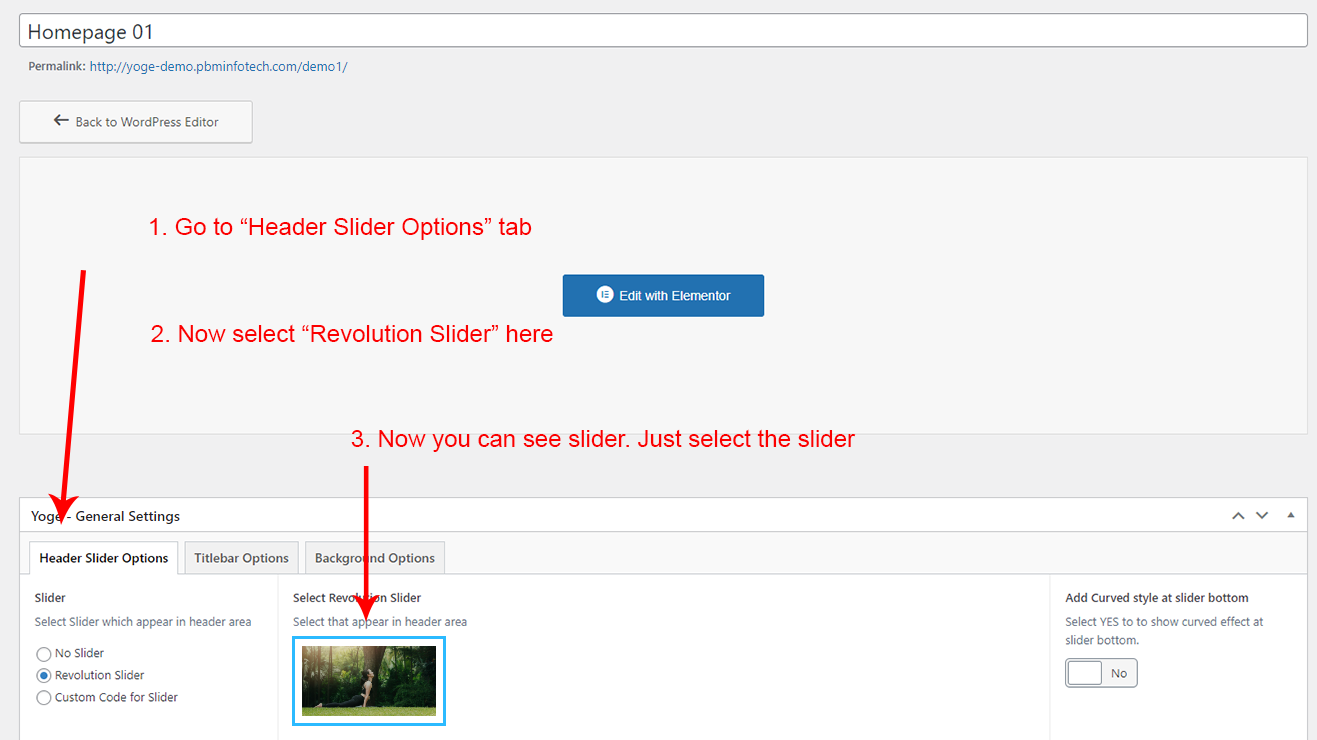Click the left arrow icon beside Back to WordPress Editor
This screenshot has height=740, width=1317.
[x=61, y=121]
